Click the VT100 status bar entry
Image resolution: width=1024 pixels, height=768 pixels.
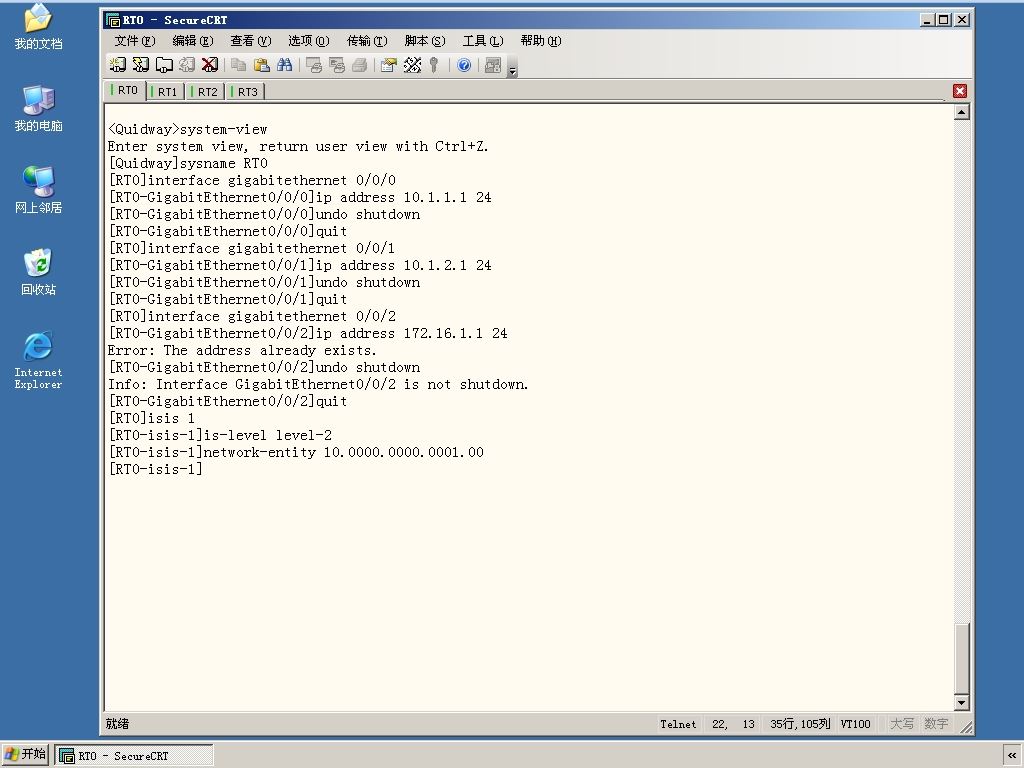[856, 724]
